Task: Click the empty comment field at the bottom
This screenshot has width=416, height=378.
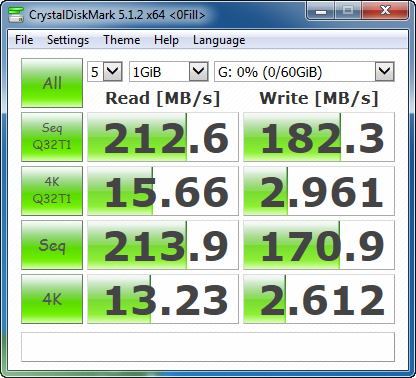Action: (x=208, y=347)
